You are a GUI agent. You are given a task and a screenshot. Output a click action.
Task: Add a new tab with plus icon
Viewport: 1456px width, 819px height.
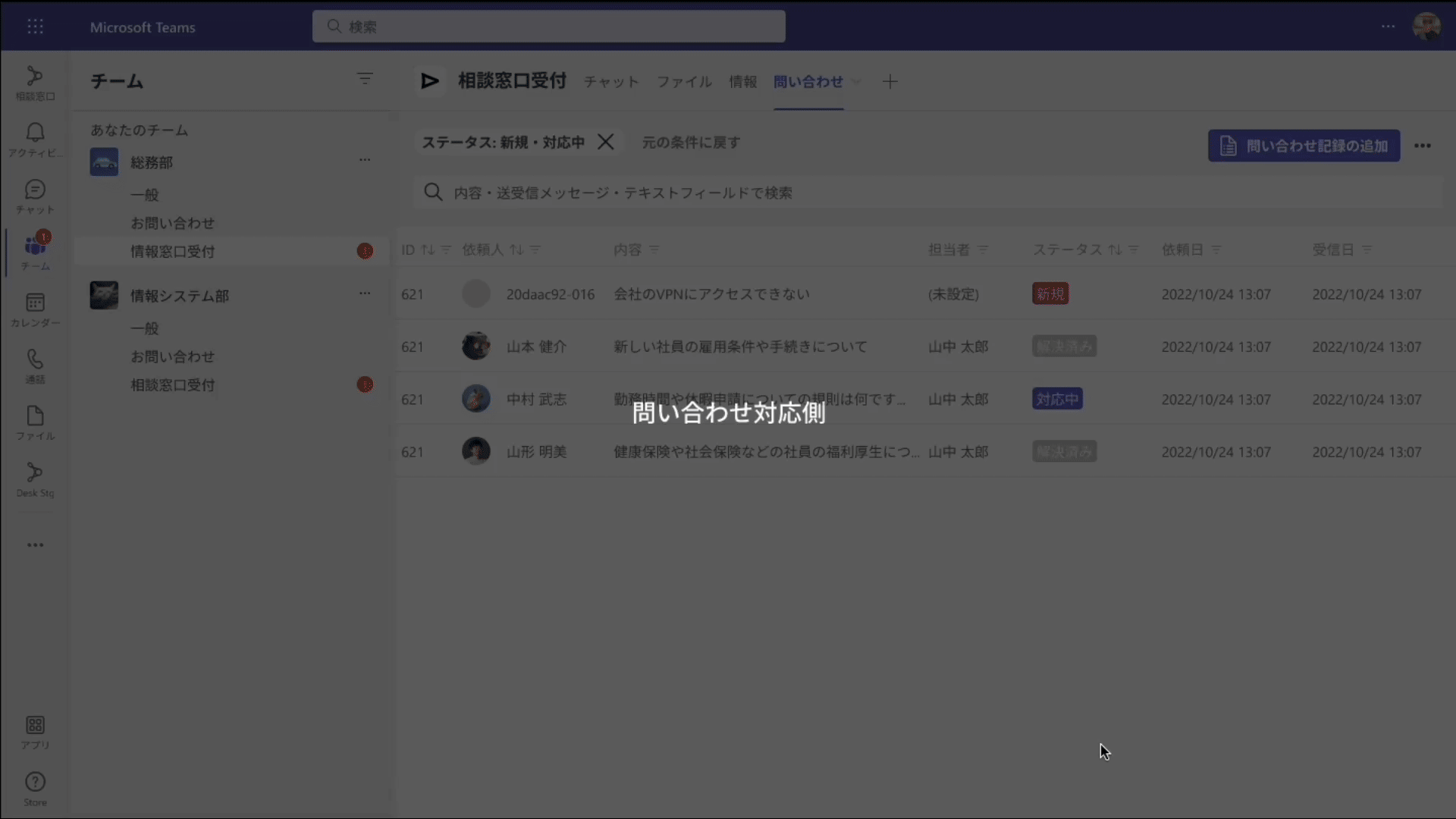tap(890, 81)
